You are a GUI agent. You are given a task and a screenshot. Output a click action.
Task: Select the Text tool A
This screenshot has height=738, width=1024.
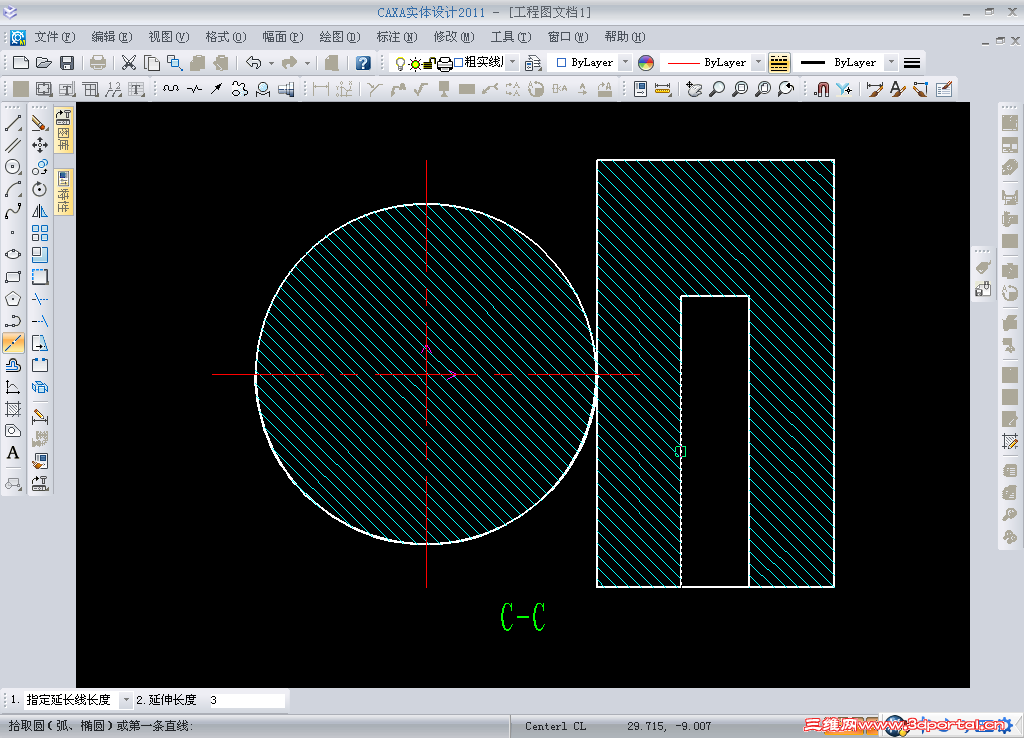coord(13,453)
